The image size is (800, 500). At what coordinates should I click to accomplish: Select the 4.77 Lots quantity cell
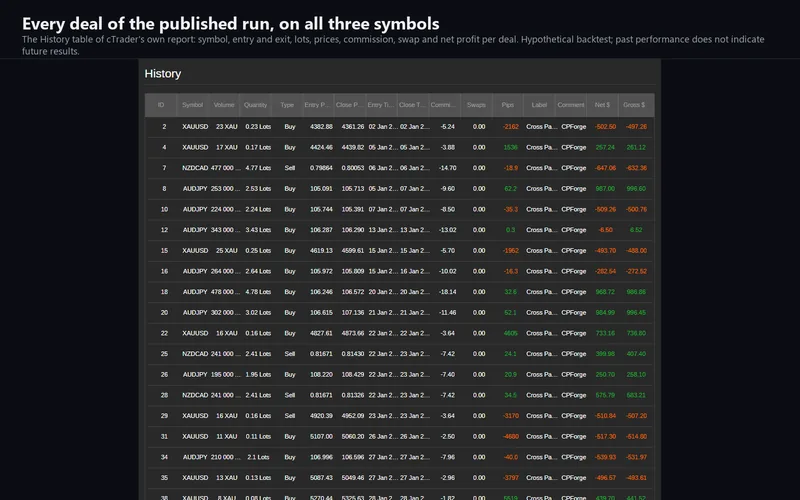tap(258, 168)
